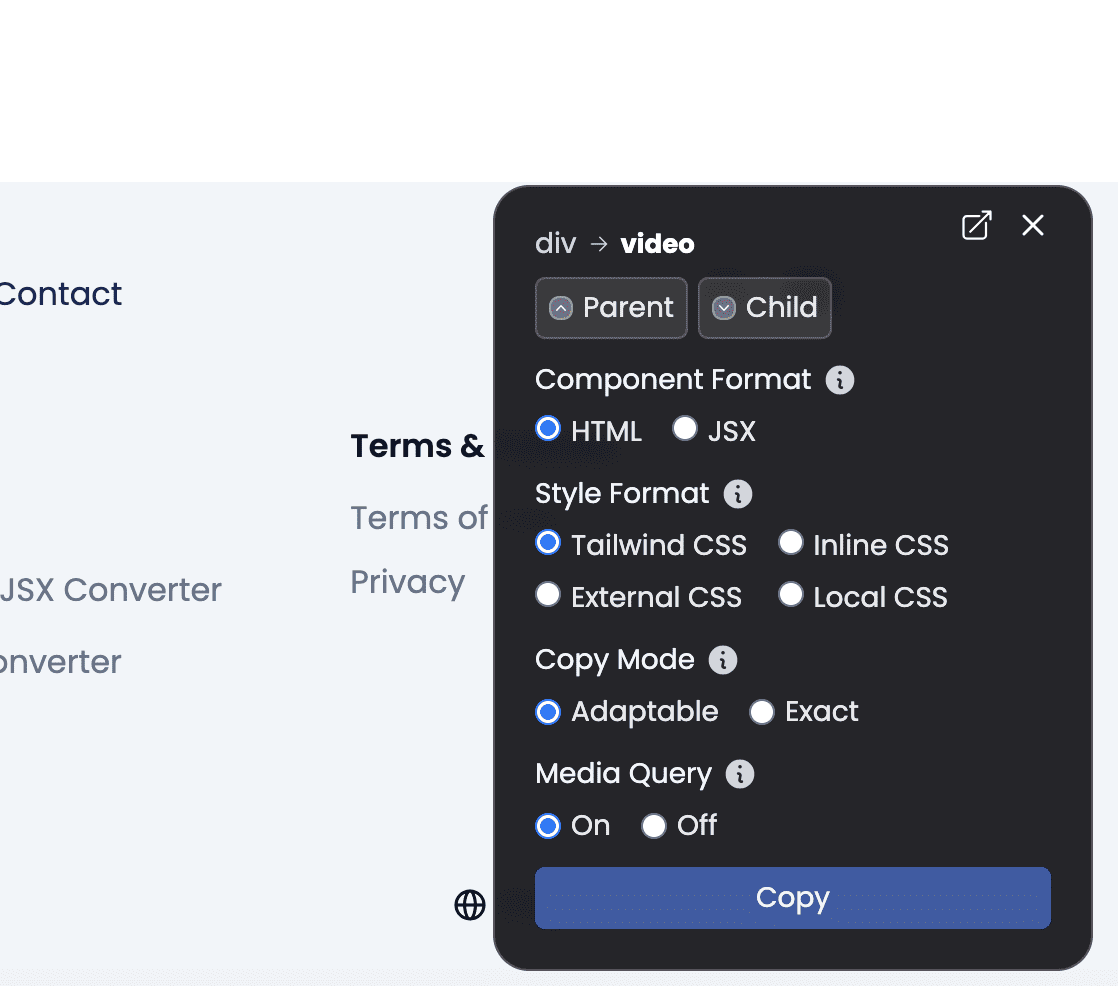Close the video inspector panel
Viewport: 1118px width, 986px height.
[1033, 226]
